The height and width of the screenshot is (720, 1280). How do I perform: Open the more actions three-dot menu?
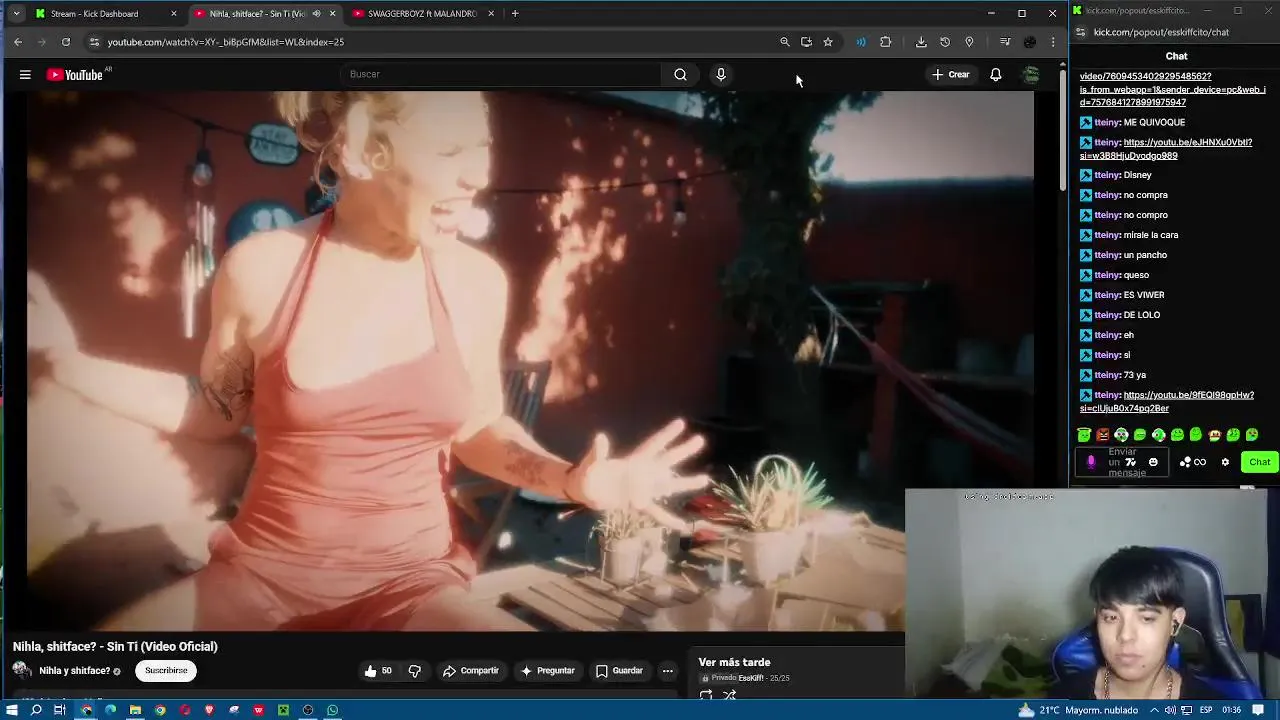(x=667, y=671)
